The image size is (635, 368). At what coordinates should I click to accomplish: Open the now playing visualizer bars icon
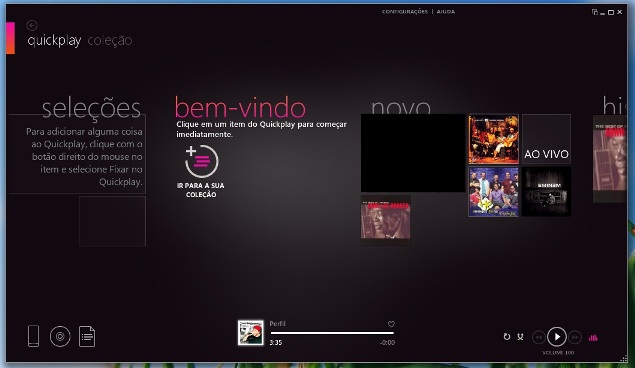(x=593, y=337)
